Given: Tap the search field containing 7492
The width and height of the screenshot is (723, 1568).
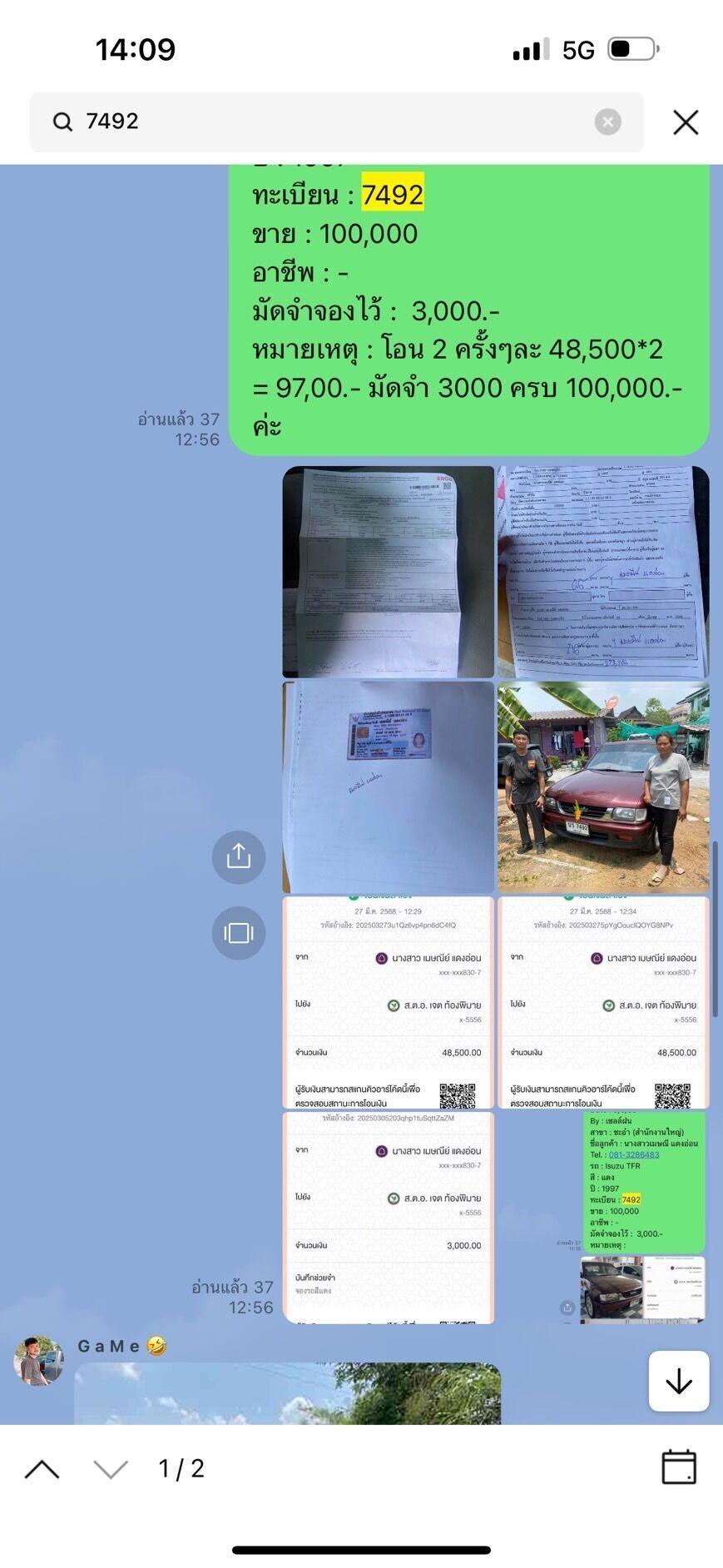Looking at the screenshot, I should point(333,122).
